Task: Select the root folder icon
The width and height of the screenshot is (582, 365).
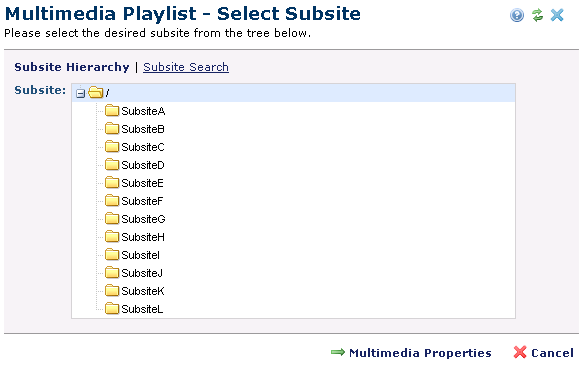Action: click(95, 92)
